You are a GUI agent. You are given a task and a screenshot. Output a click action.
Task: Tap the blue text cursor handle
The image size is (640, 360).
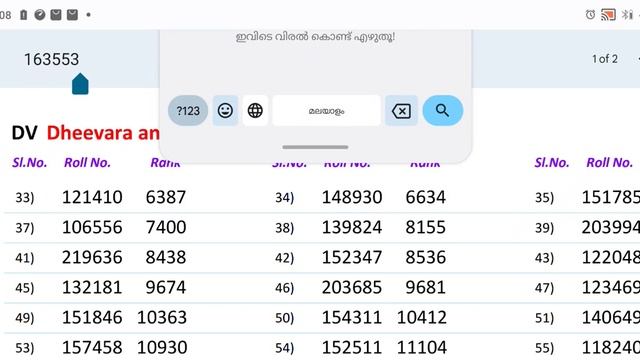pyautogui.click(x=80, y=84)
